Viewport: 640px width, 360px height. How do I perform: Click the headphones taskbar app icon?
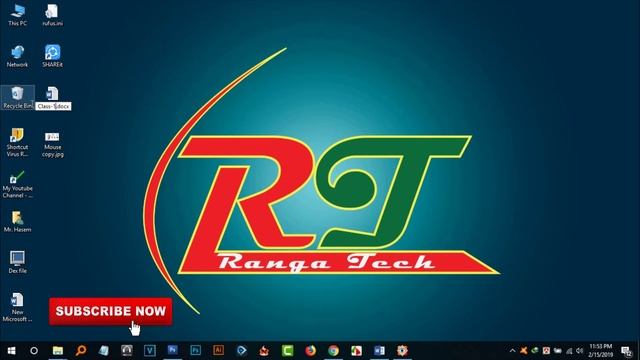127,351
